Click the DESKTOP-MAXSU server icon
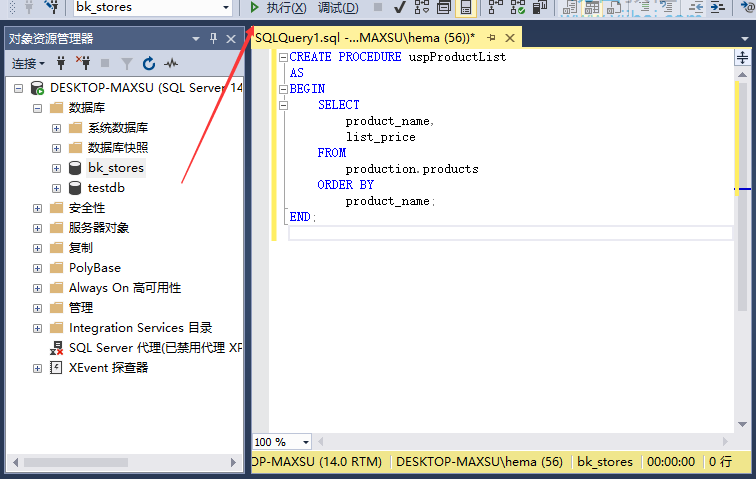Screen dimensions: 756x479 click(37, 88)
